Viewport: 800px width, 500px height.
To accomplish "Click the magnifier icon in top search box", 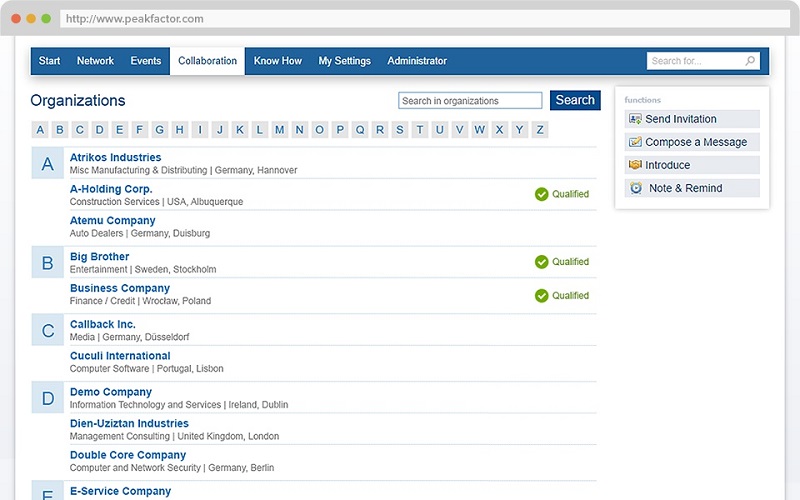I will 750,61.
